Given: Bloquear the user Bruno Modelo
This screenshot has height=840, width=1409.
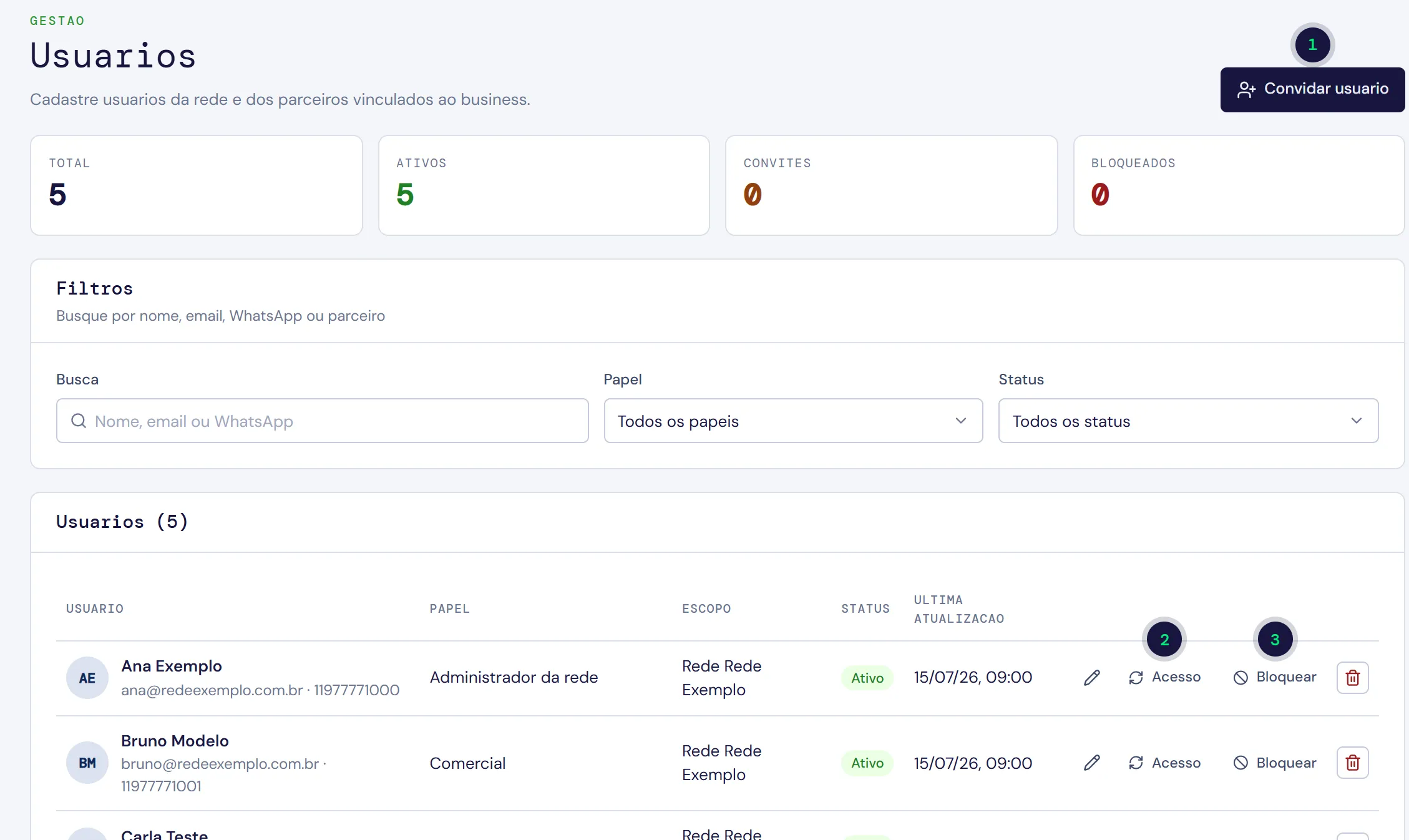Looking at the screenshot, I should click(1275, 763).
